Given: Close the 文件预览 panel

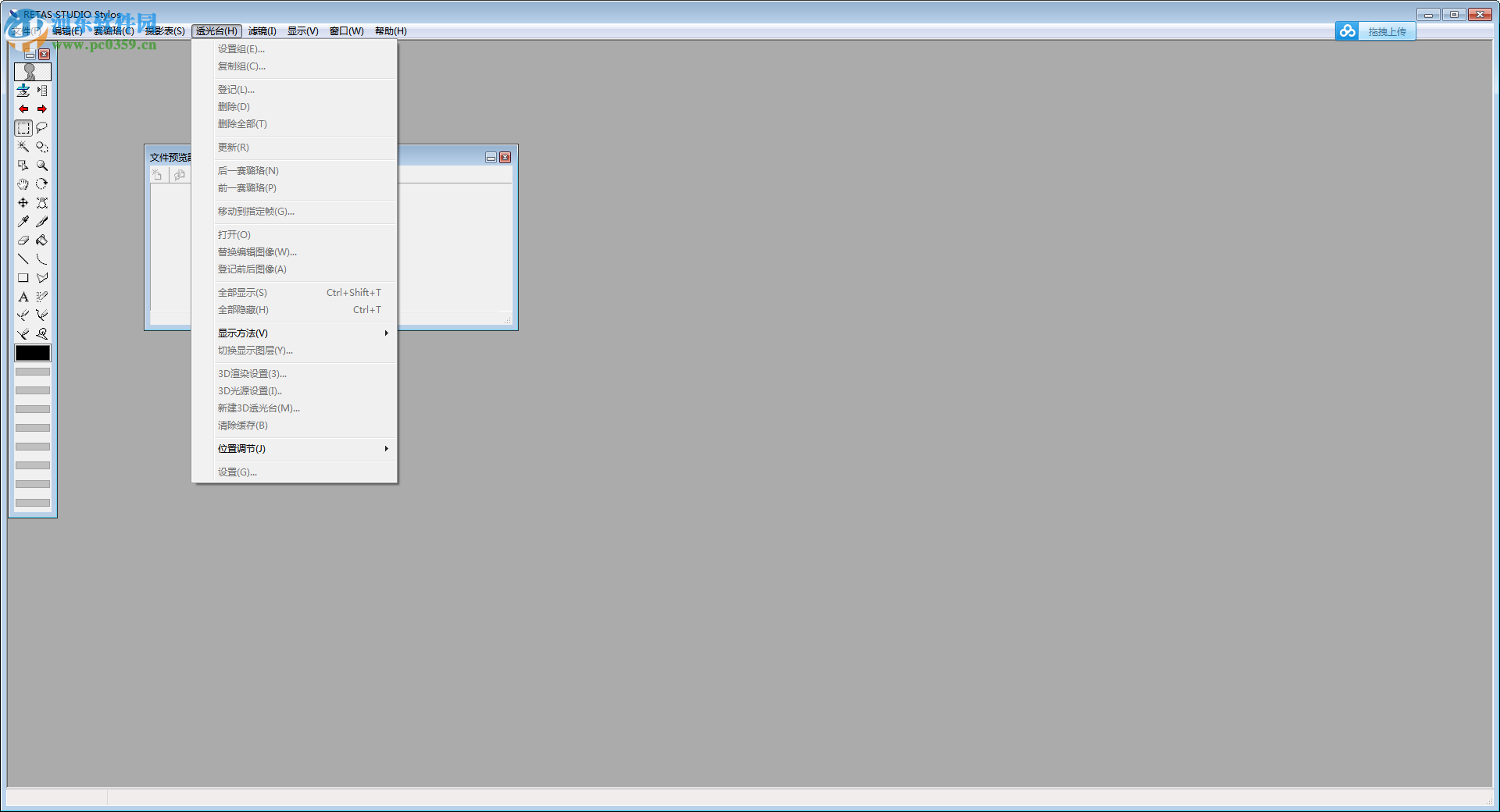Looking at the screenshot, I should point(505,158).
